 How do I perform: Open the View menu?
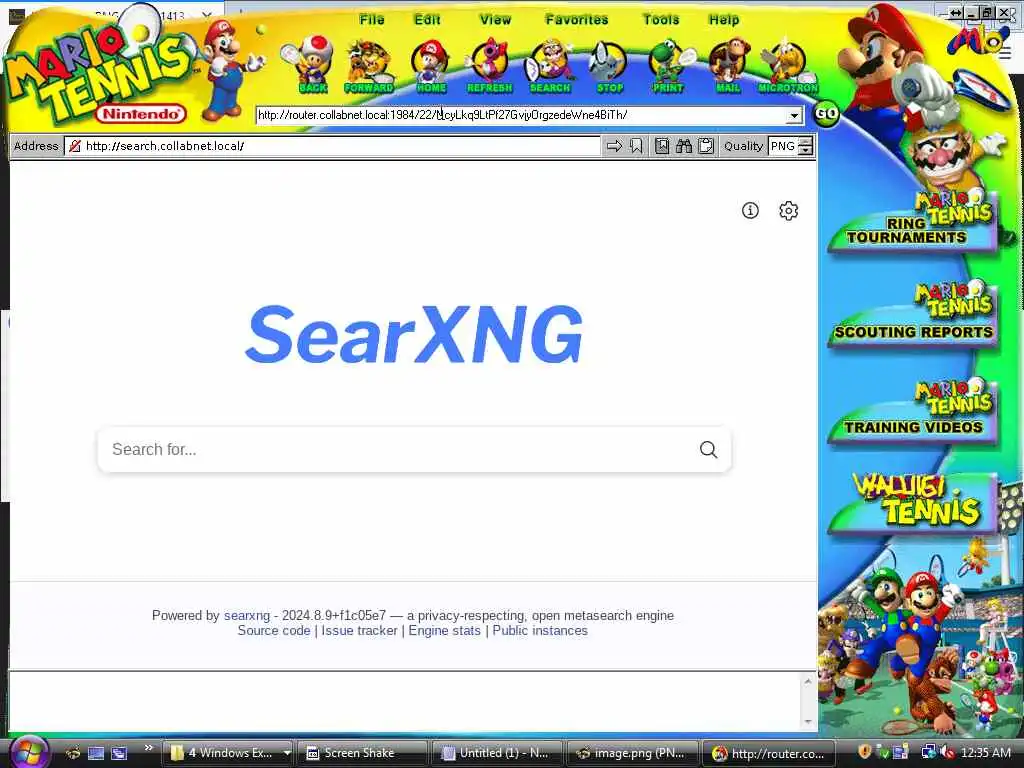coord(495,20)
